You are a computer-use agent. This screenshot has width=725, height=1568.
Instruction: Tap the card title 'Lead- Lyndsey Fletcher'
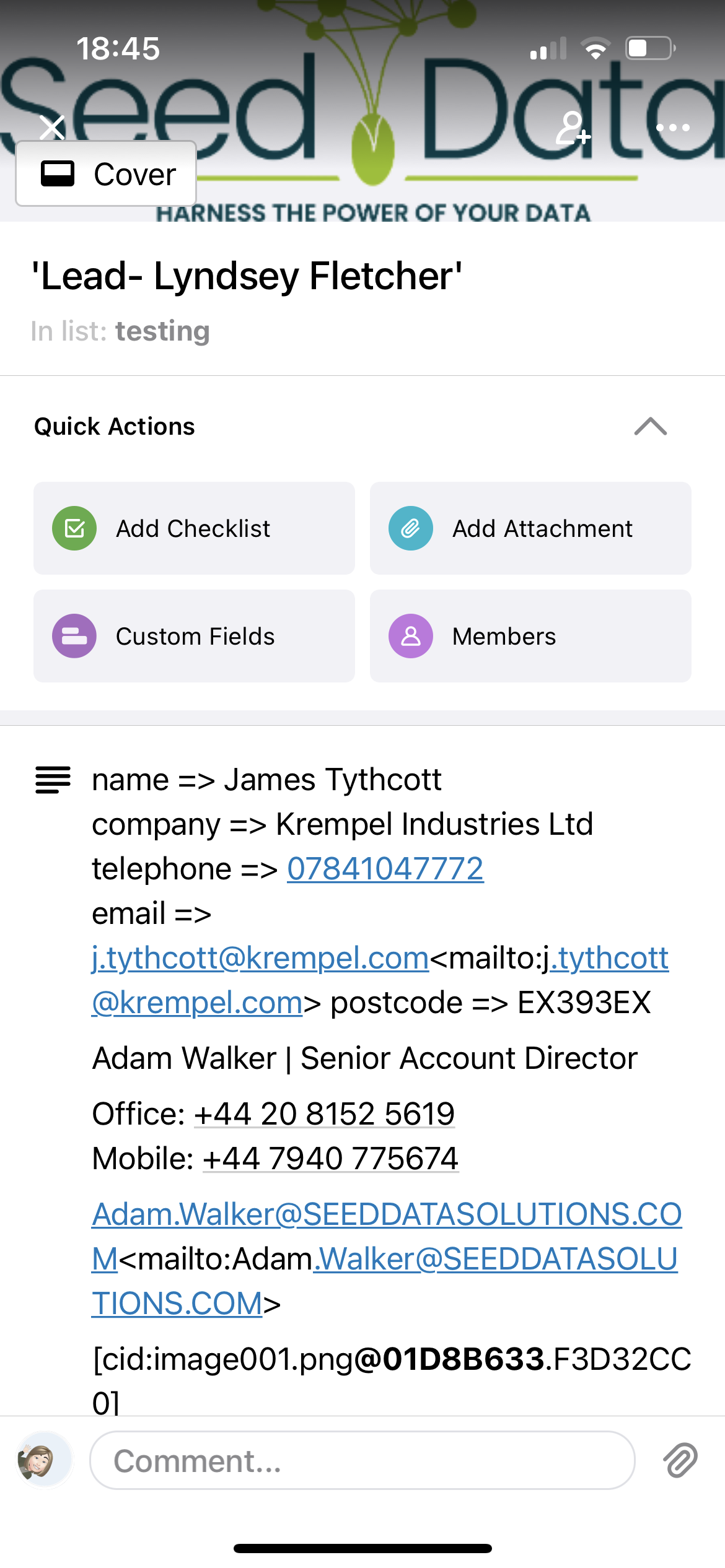coord(247,276)
